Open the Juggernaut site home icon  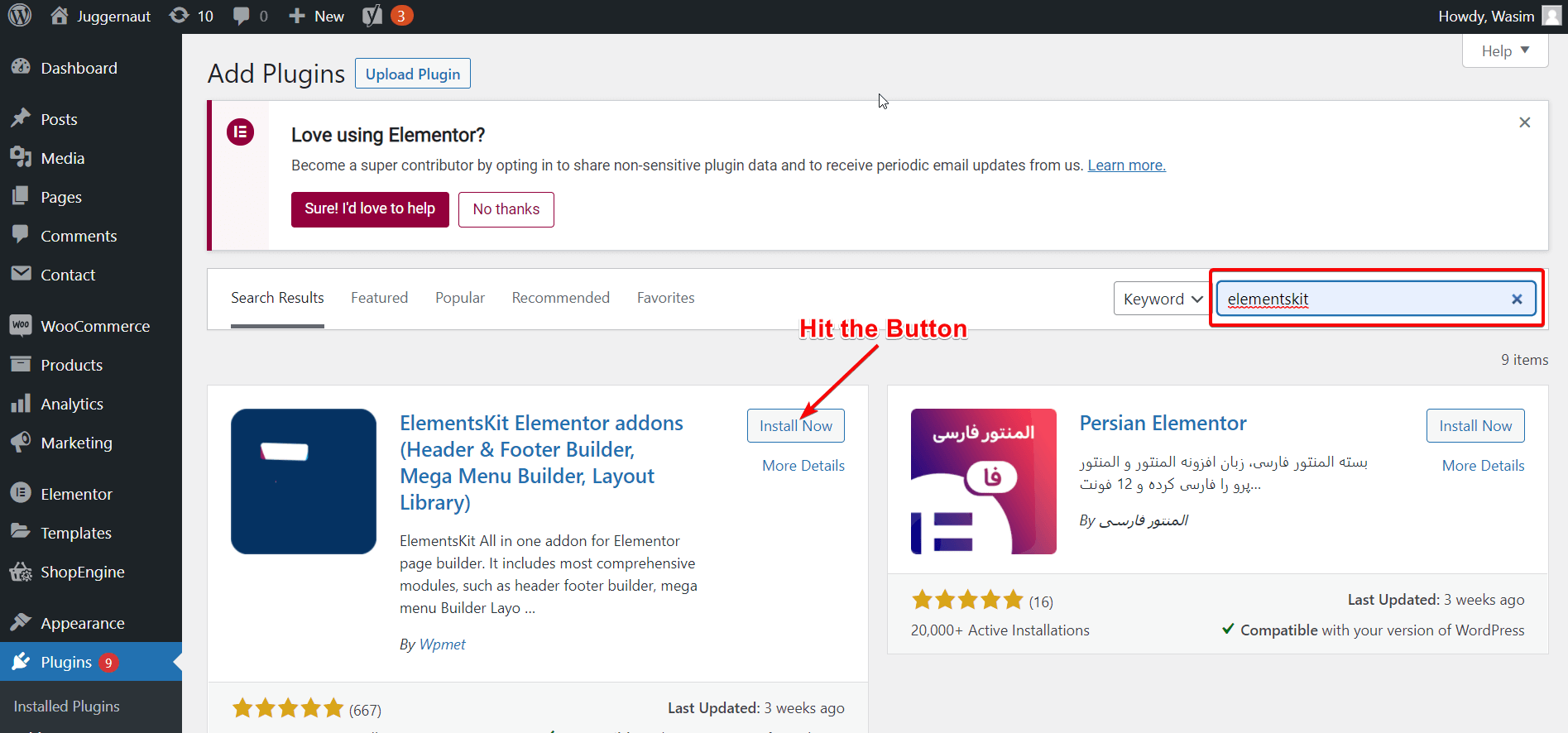tap(59, 16)
